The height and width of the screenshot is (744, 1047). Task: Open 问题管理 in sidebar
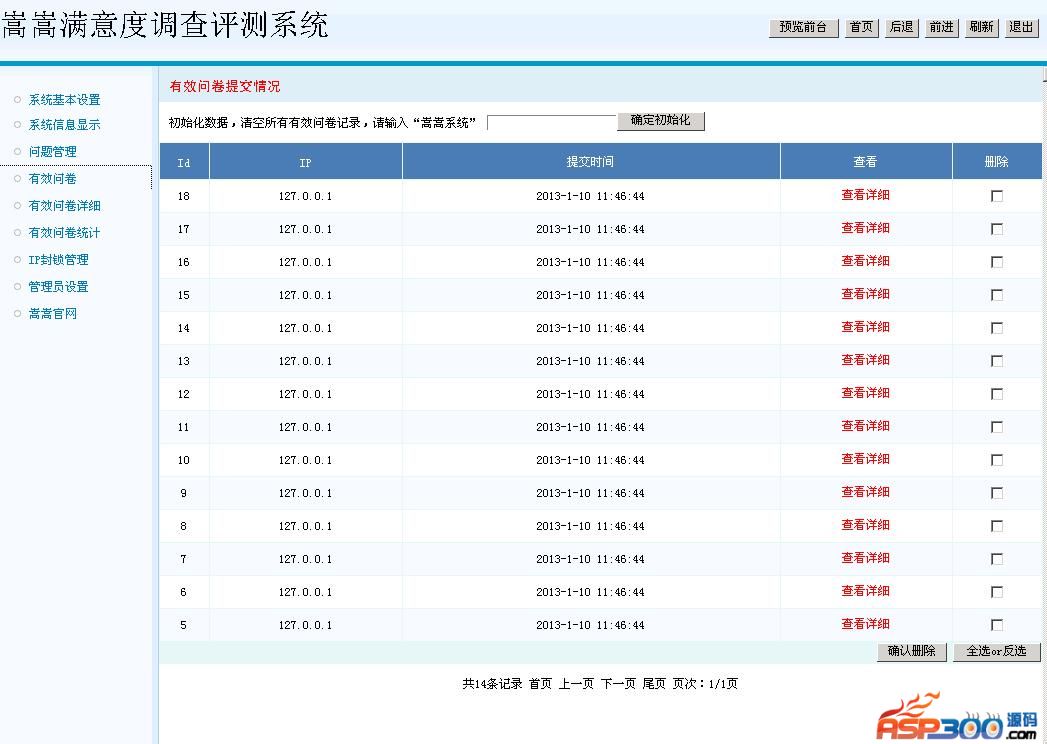click(x=52, y=152)
